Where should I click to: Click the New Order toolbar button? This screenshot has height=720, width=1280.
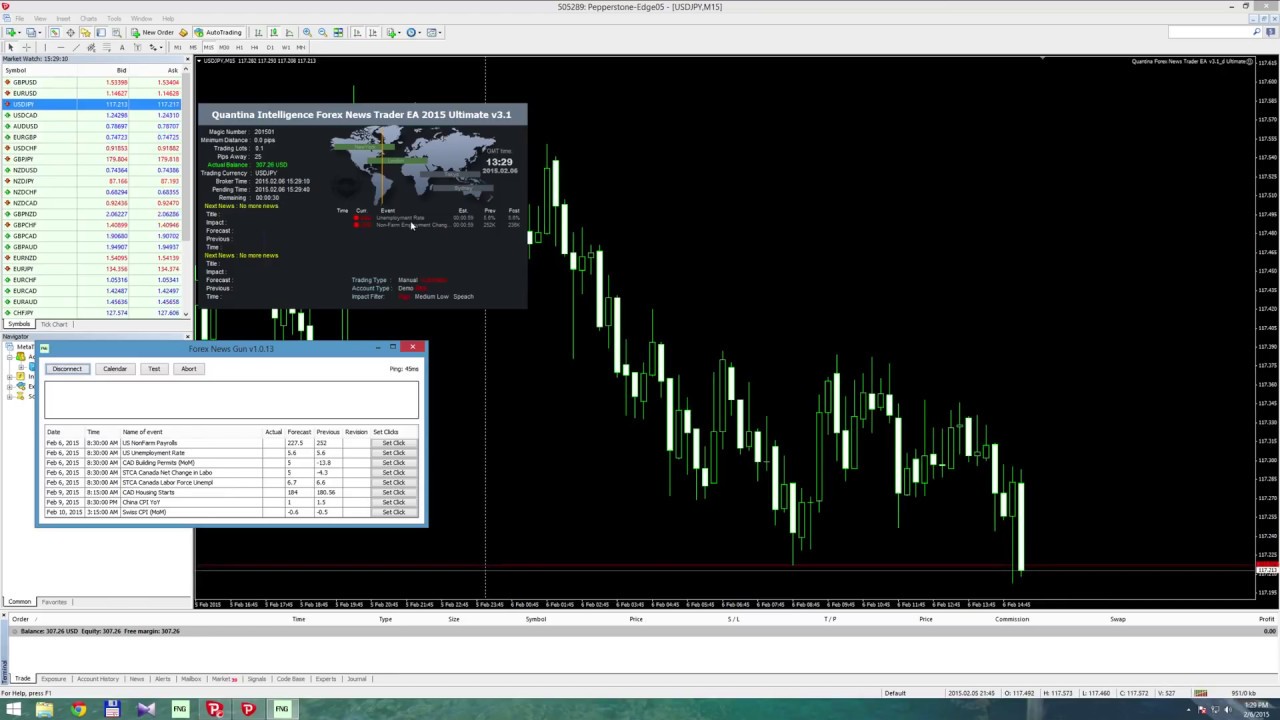[x=153, y=33]
